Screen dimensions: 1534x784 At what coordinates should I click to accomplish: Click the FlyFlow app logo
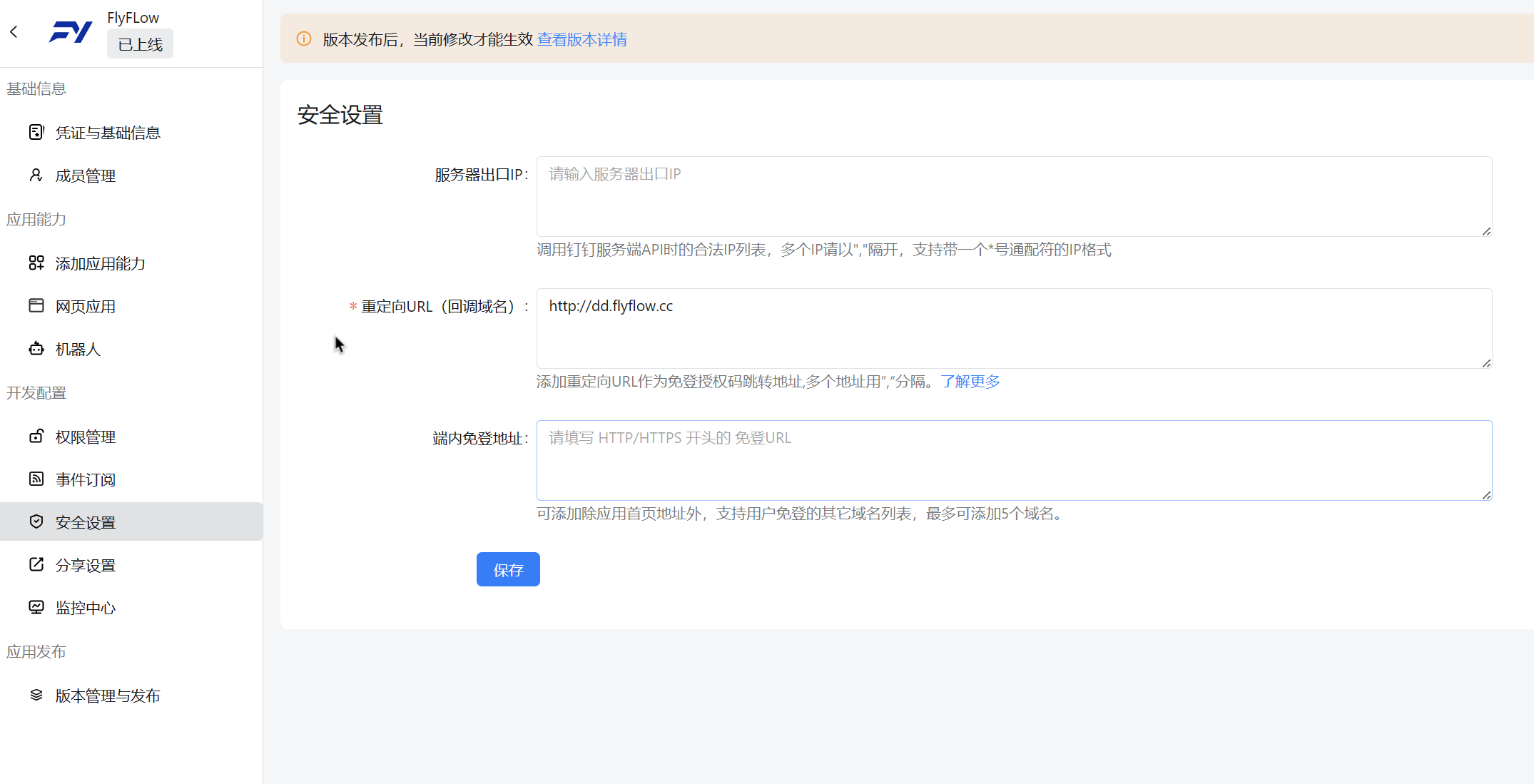[x=71, y=32]
